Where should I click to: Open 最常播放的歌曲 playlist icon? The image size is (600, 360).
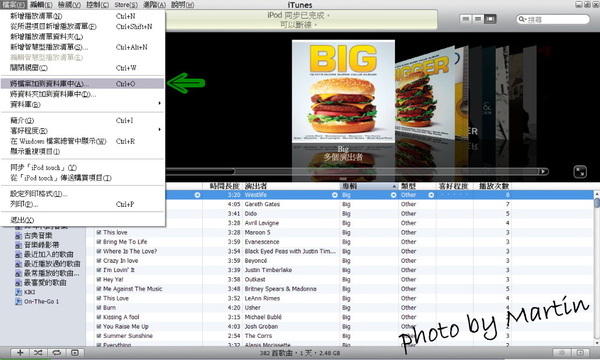coord(18,273)
